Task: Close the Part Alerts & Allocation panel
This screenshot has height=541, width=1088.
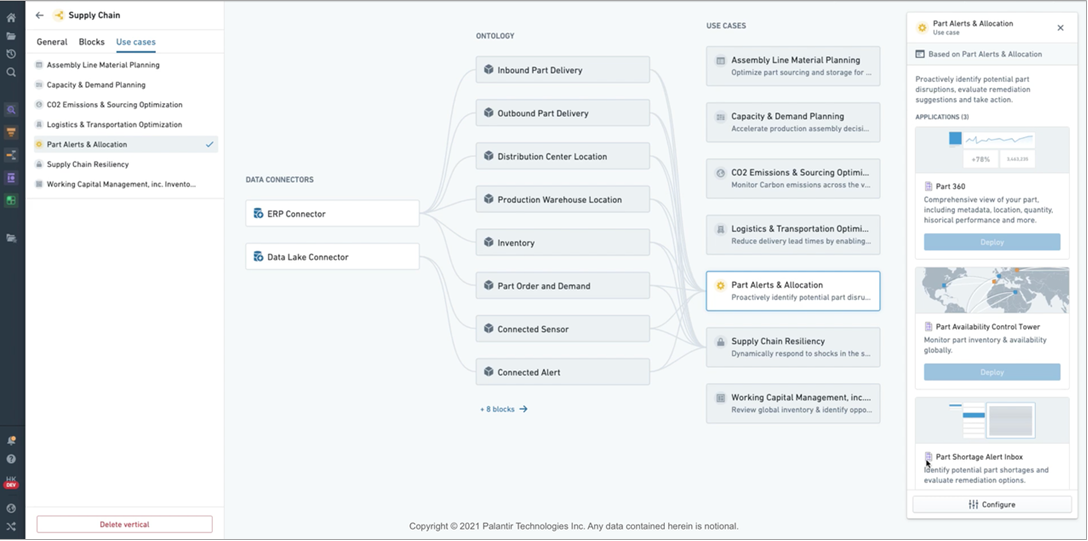Action: (1060, 28)
